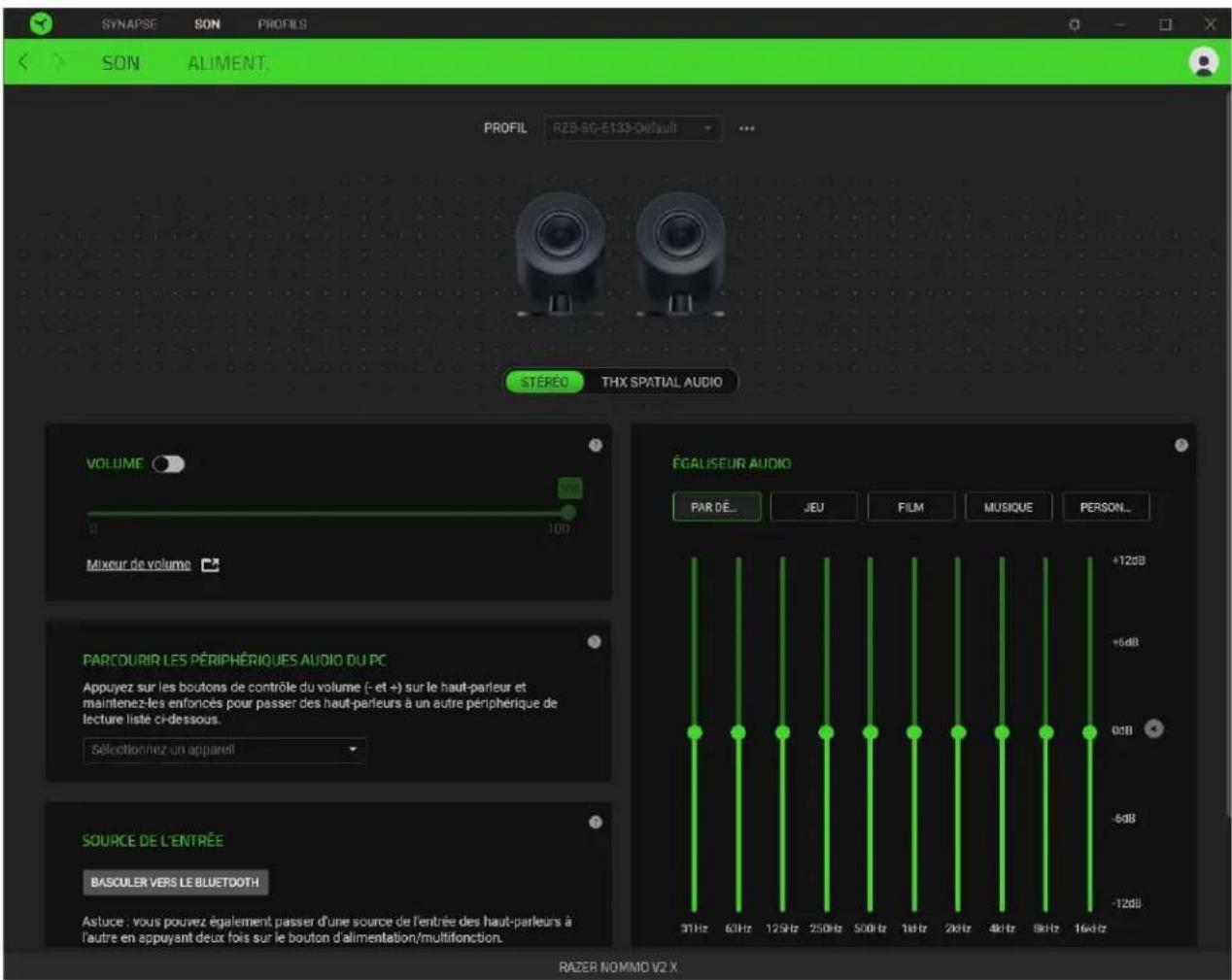
Task: Click the Razer logo icon
Action: click(x=41, y=23)
